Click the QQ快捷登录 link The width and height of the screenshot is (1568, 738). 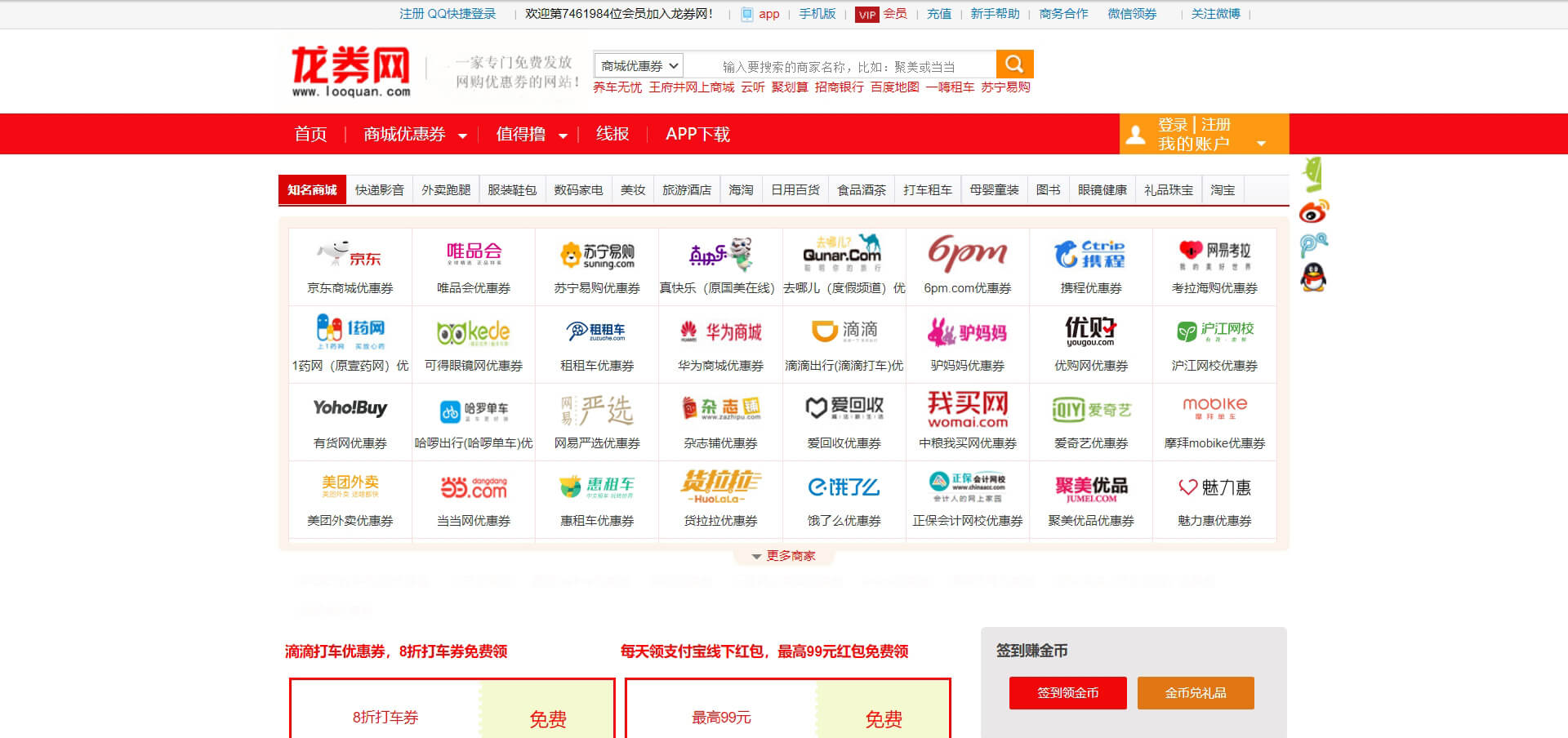click(461, 14)
